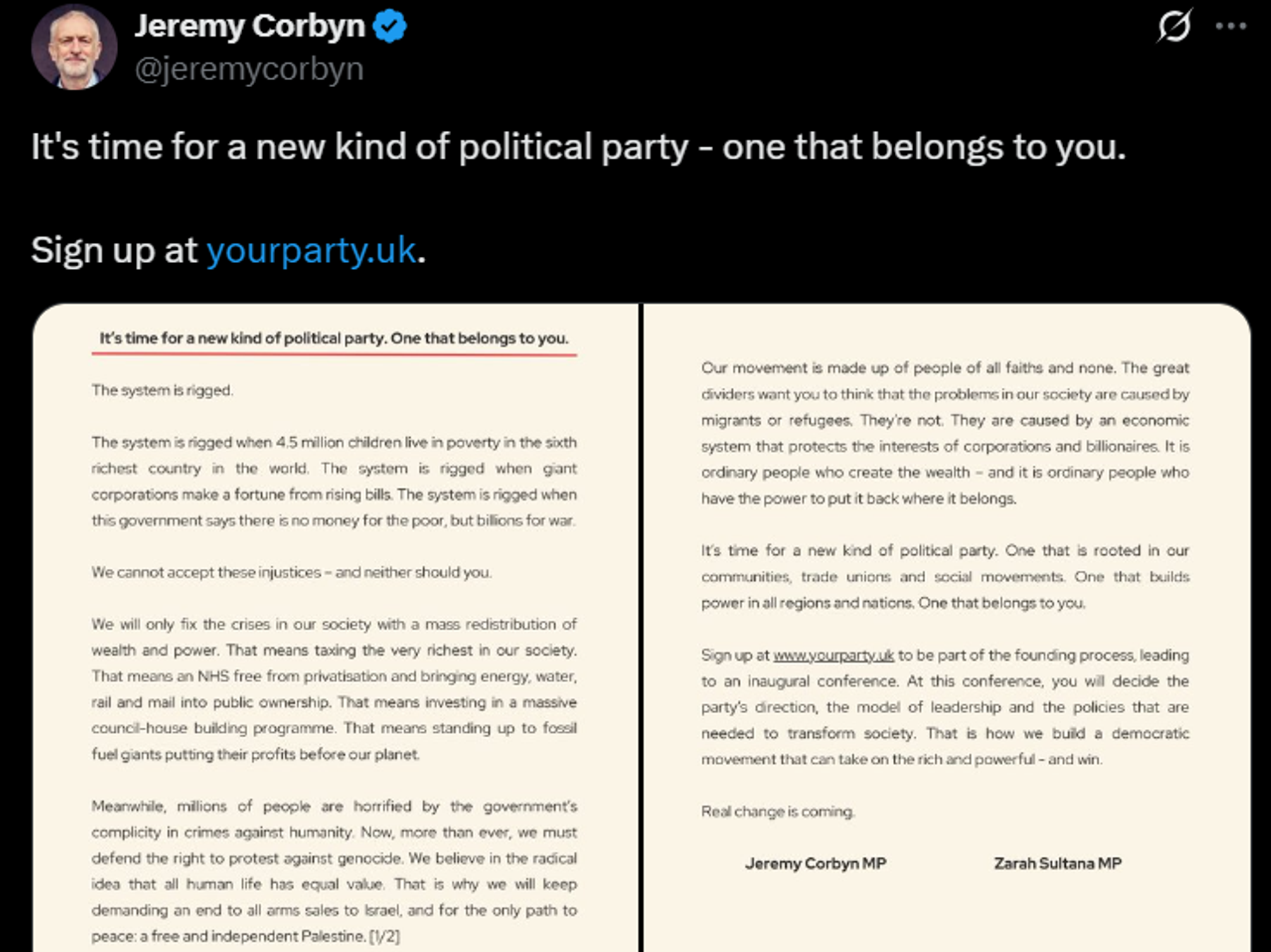The height and width of the screenshot is (952, 1271).
Task: Follow the blue yourparty.uk link
Action: pos(311,250)
